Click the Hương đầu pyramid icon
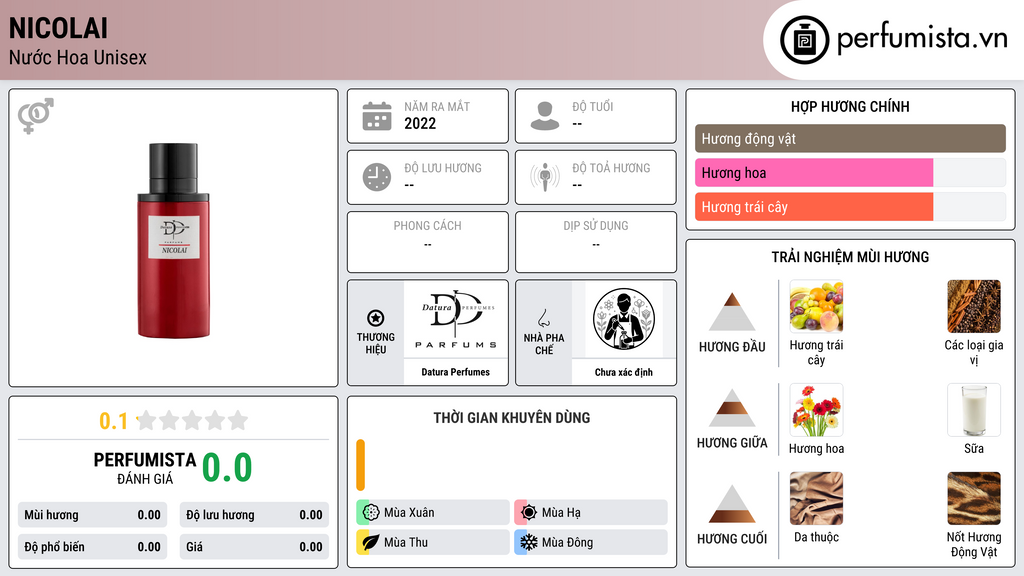The image size is (1024, 576). pos(732,312)
